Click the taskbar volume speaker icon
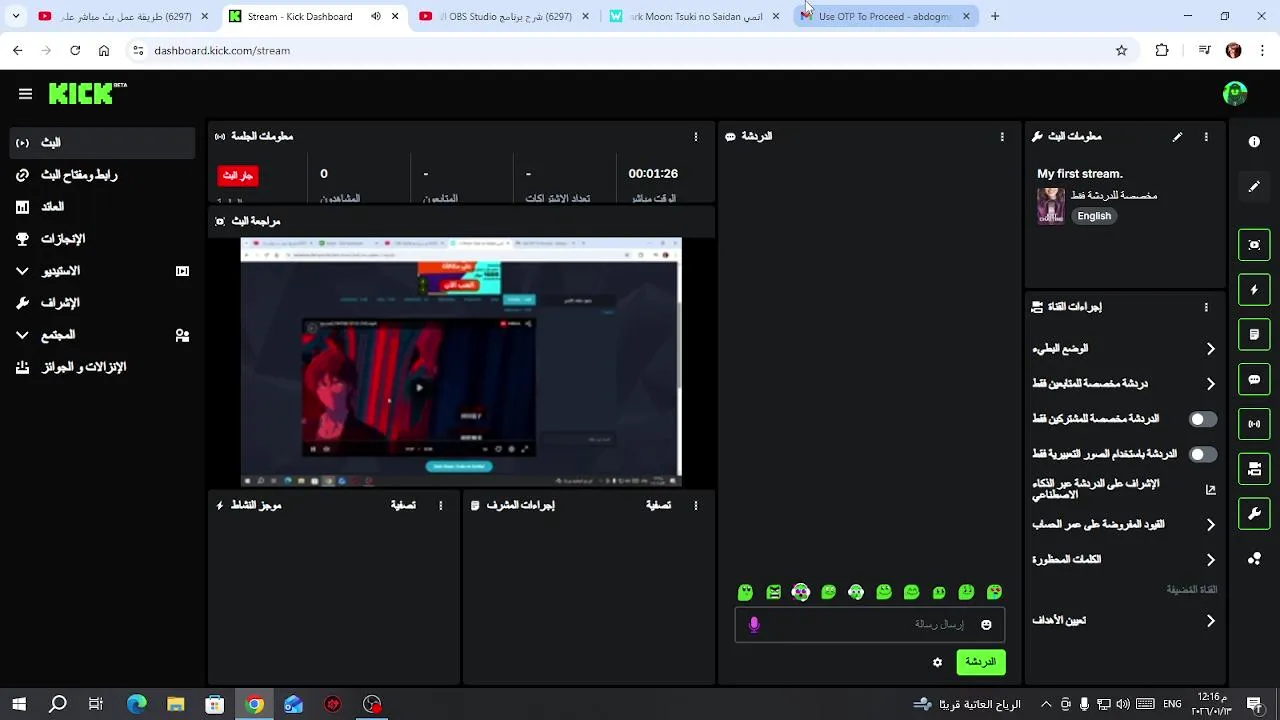 [1123, 704]
